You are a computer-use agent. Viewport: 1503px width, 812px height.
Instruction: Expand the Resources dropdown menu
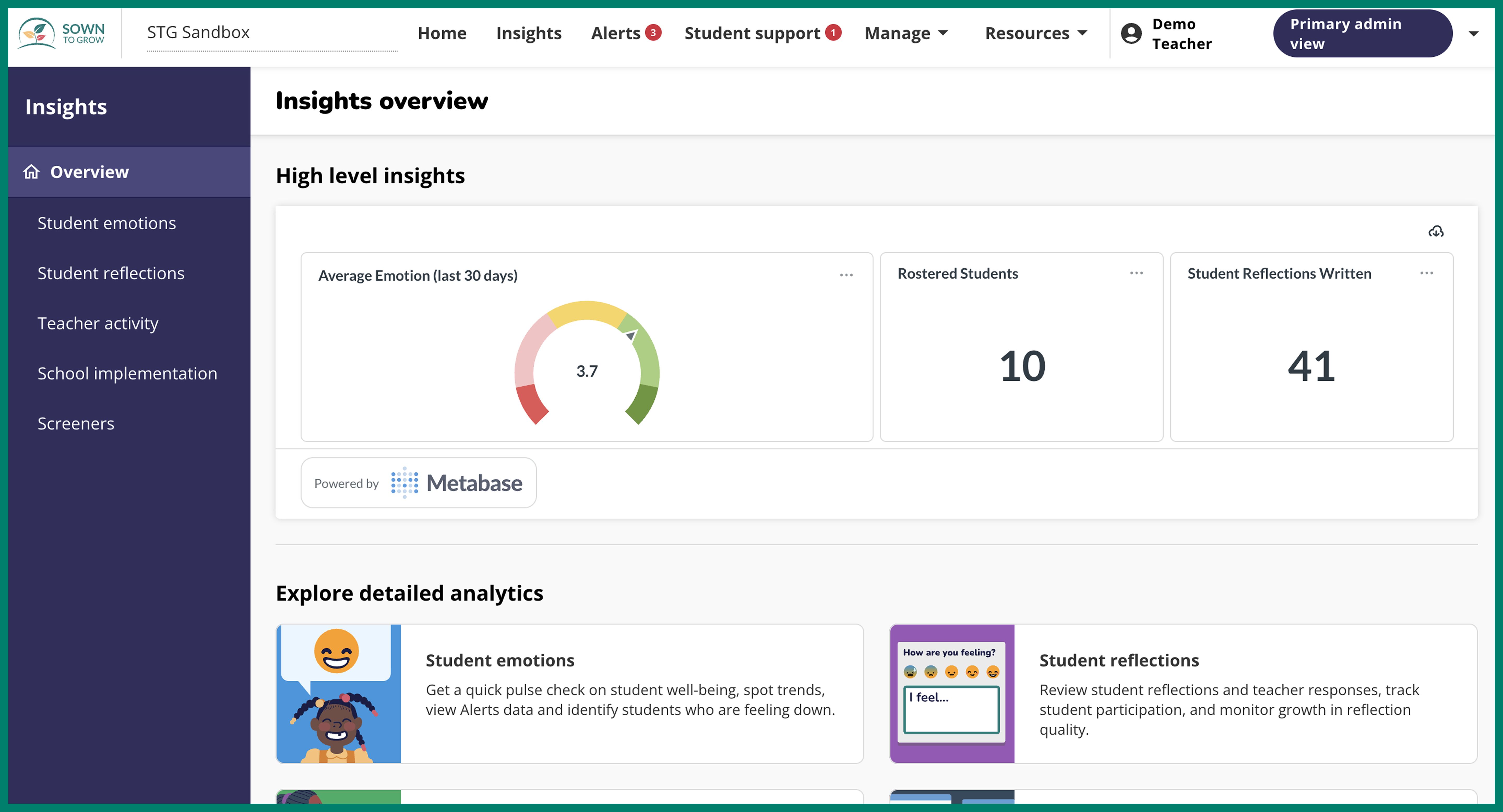point(1036,33)
